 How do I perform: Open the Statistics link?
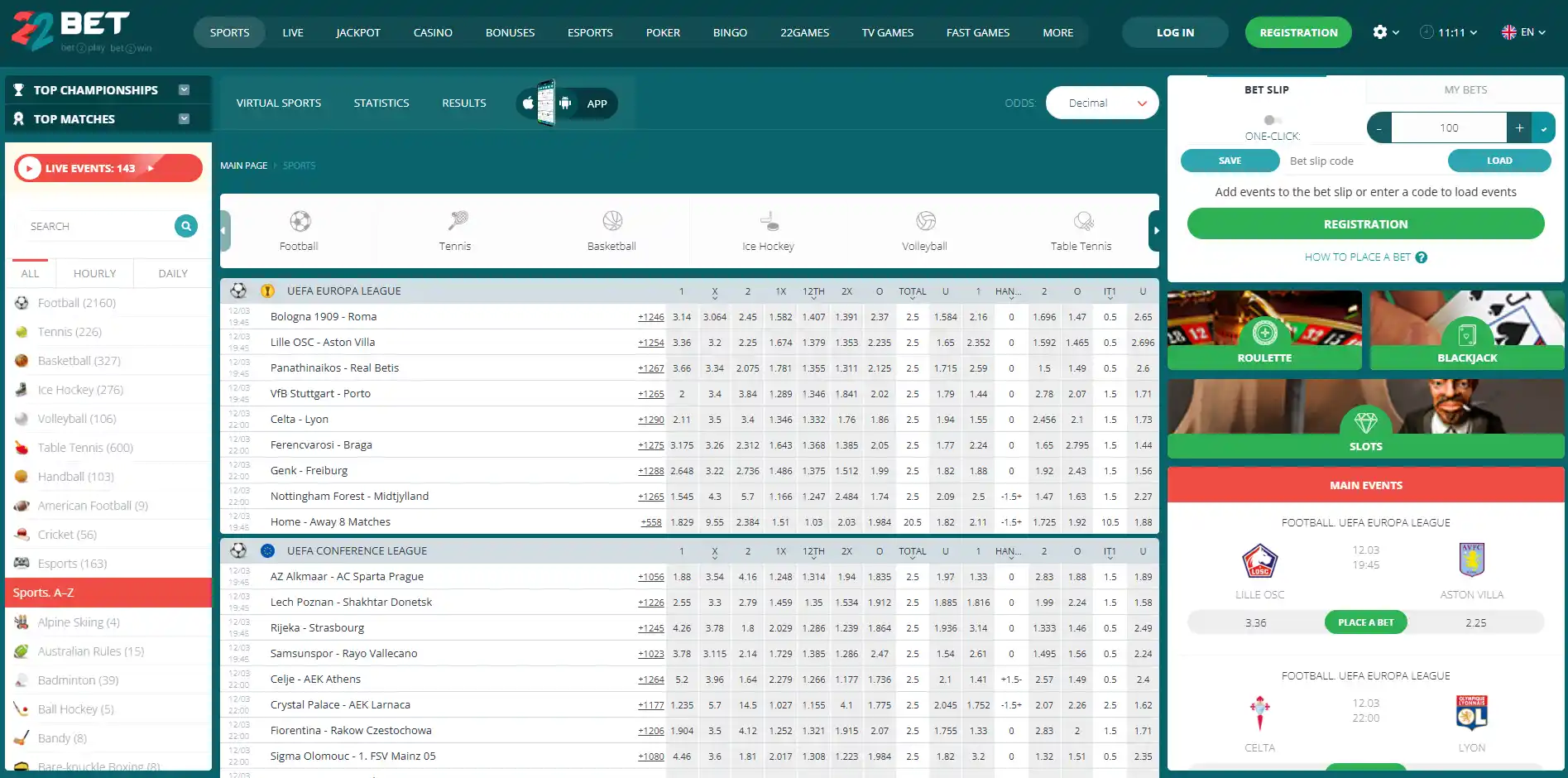pyautogui.click(x=381, y=103)
